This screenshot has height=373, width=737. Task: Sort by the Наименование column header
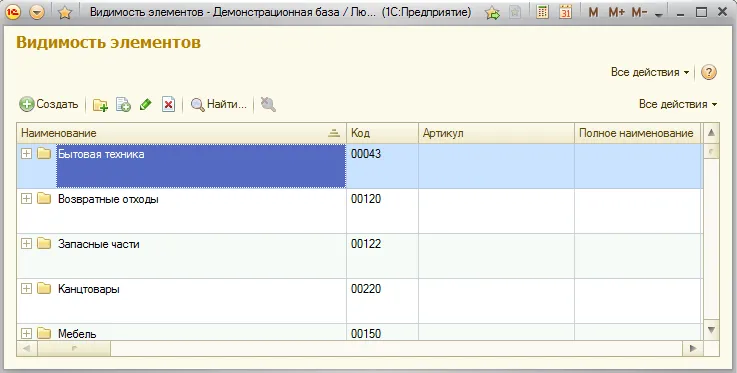(x=181, y=133)
